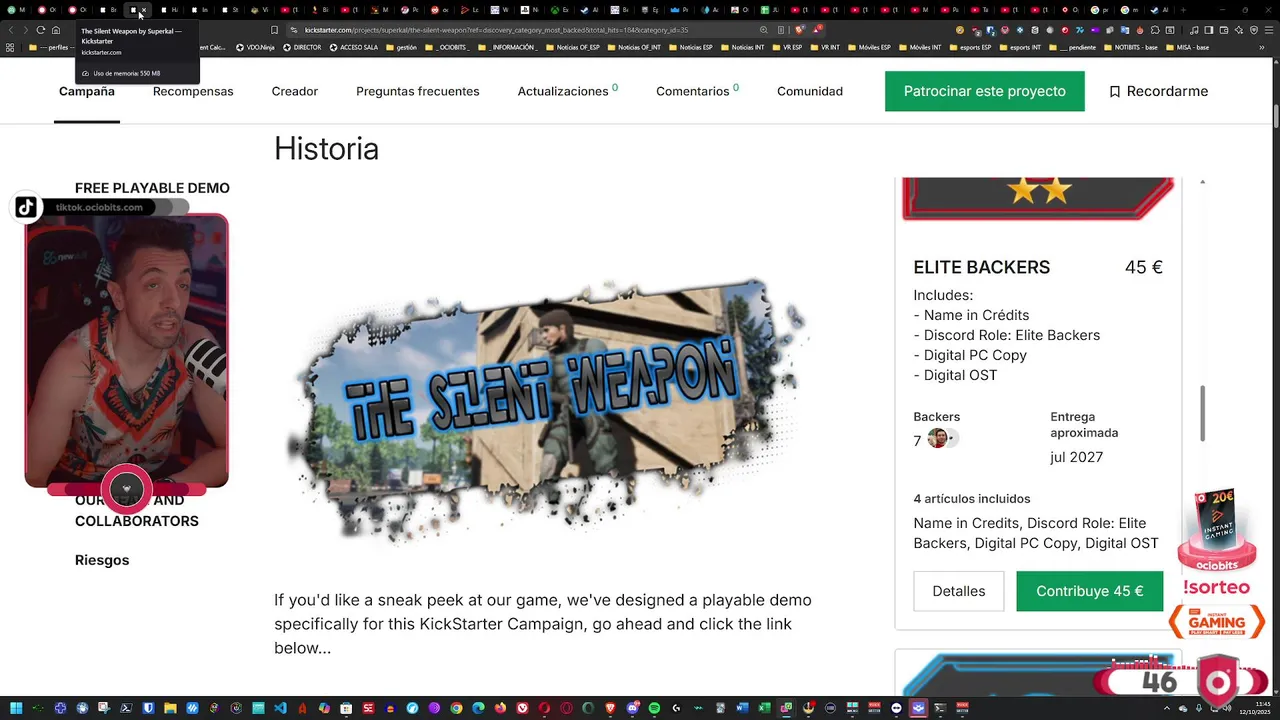Open Firefox from taskbar
1280x720 pixels.
click(x=500, y=708)
